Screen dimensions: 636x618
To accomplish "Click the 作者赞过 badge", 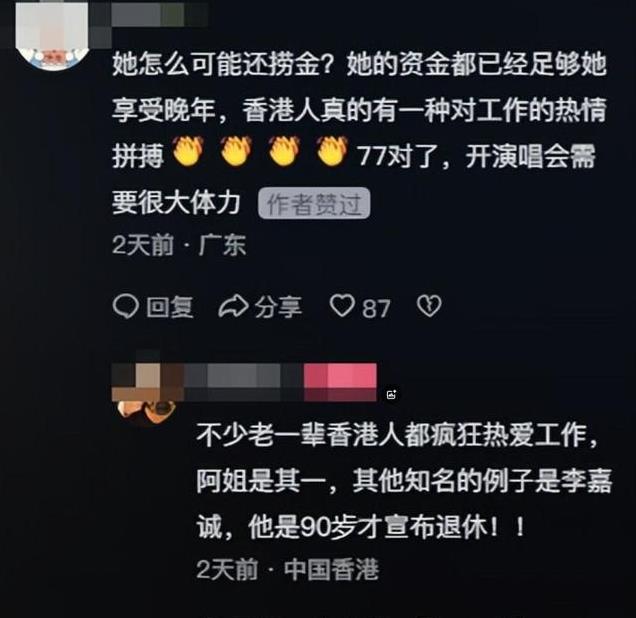I will click(314, 203).
